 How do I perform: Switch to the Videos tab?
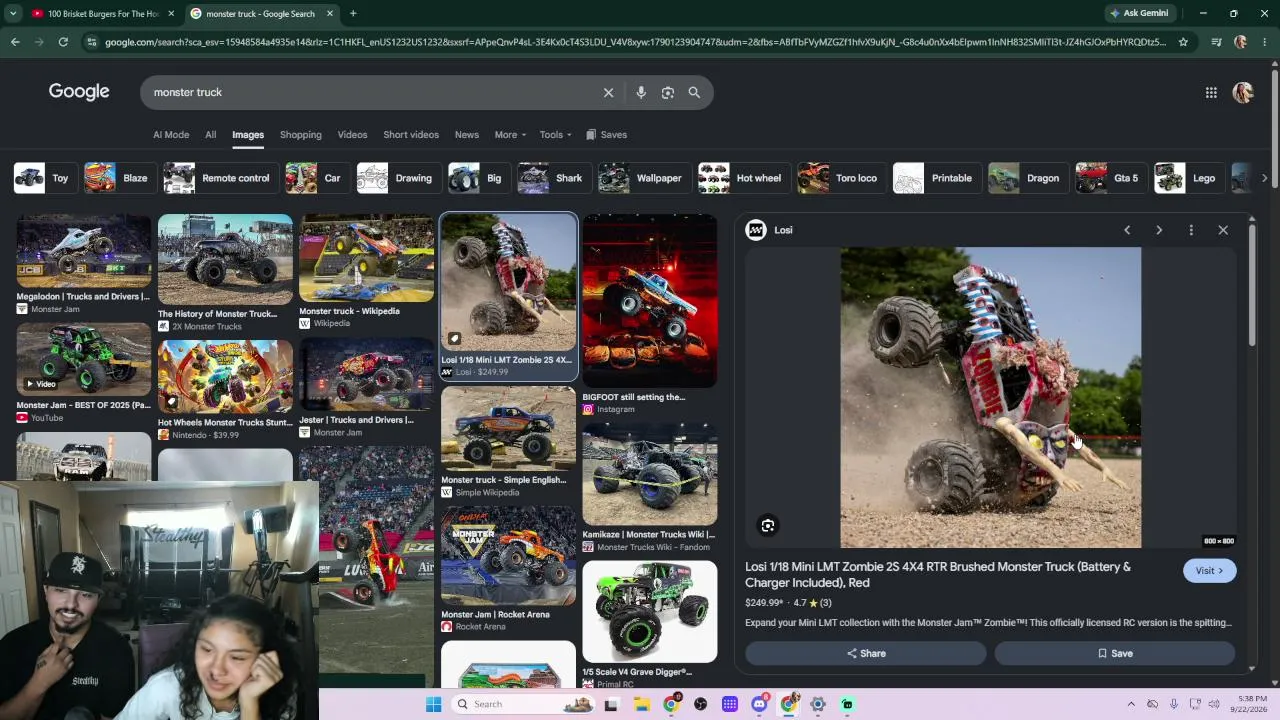point(352,134)
